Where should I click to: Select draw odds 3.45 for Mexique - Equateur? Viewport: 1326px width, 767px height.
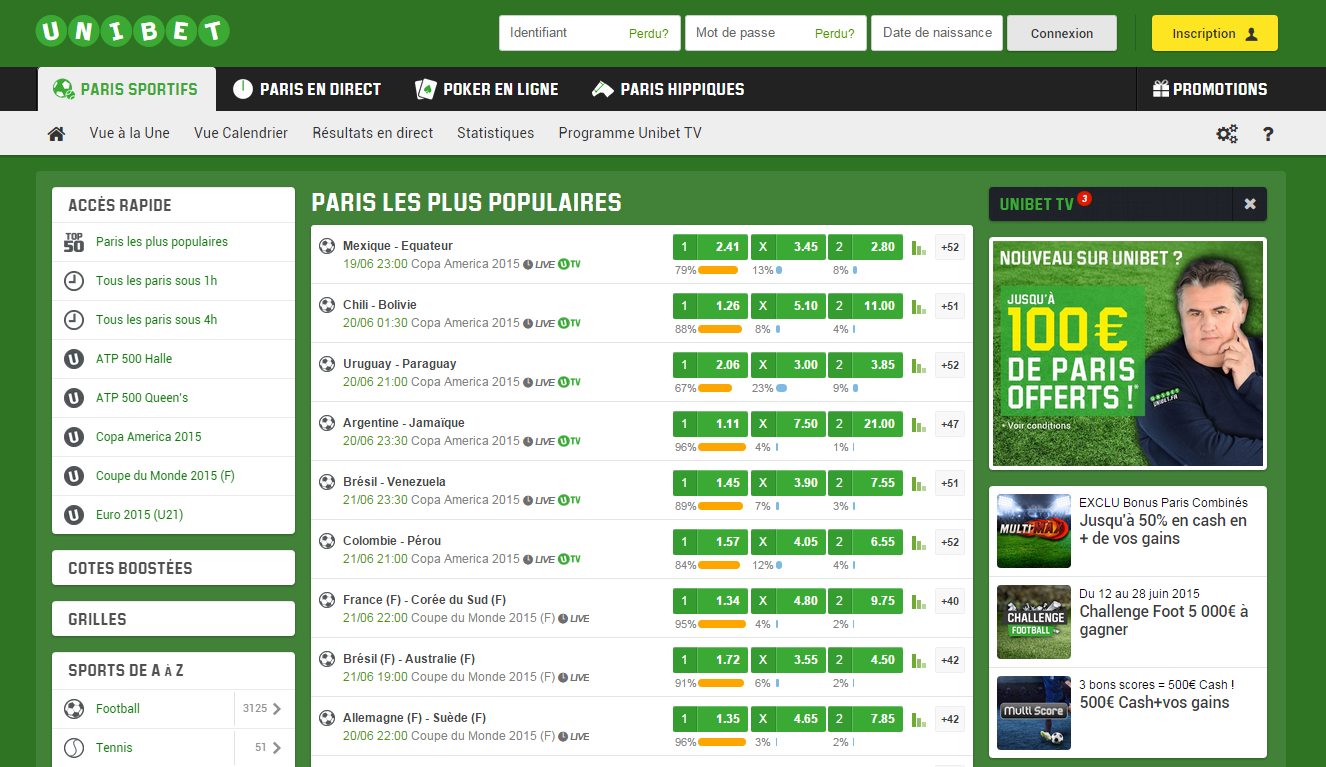click(x=788, y=247)
